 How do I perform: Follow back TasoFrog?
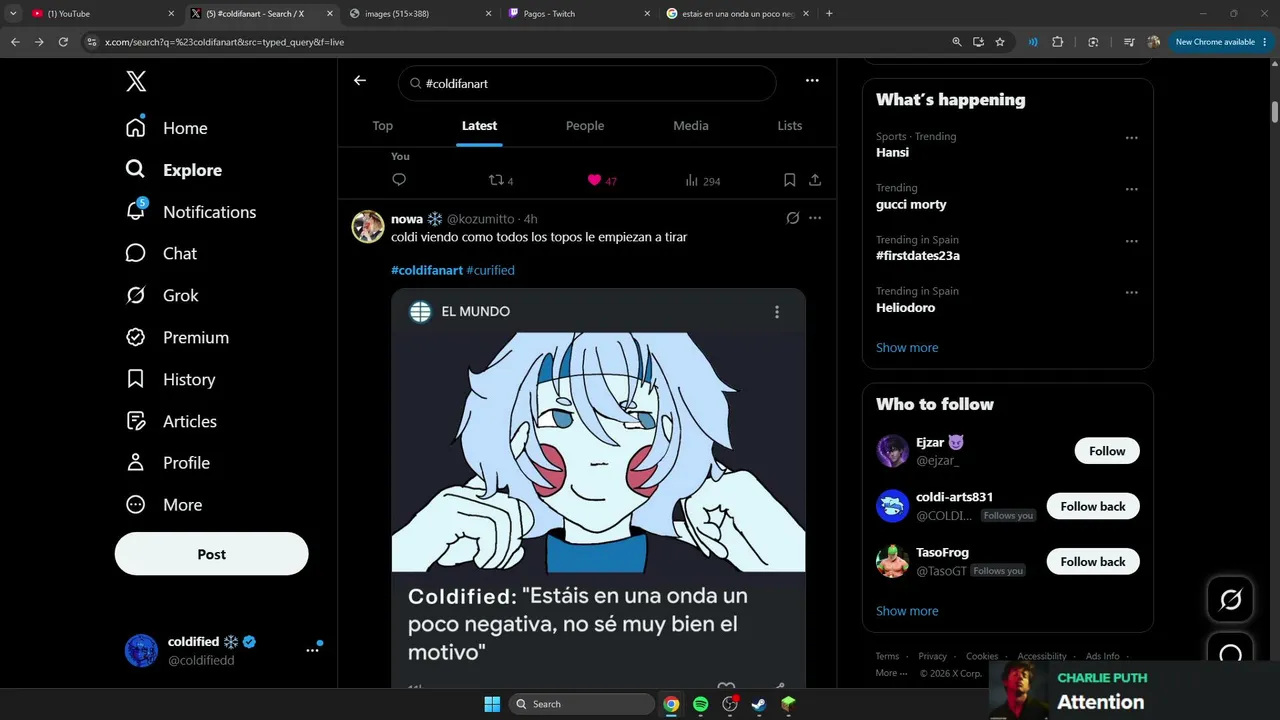click(x=1093, y=561)
